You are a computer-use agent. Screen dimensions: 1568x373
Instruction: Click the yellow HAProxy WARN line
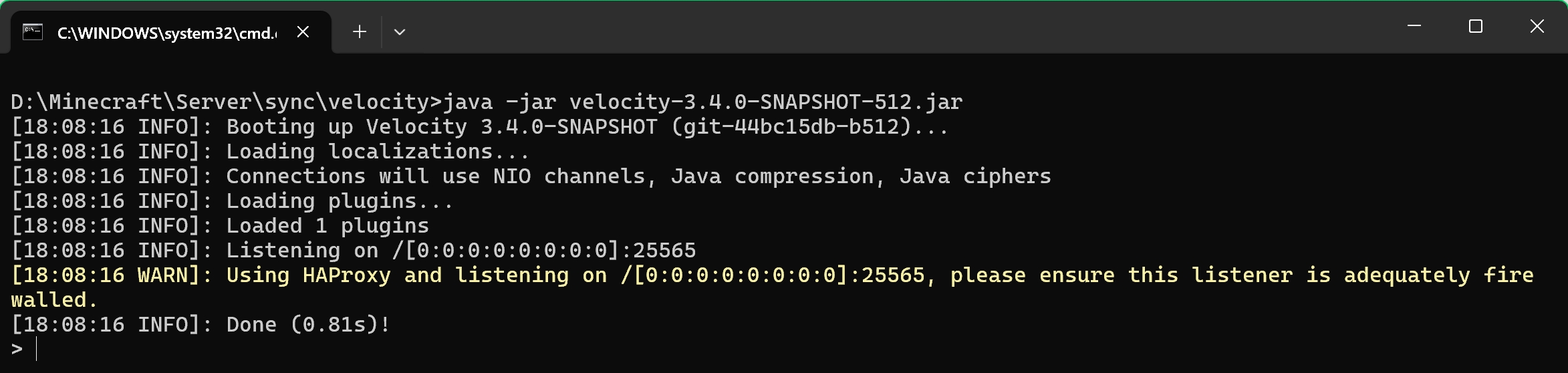[773, 287]
